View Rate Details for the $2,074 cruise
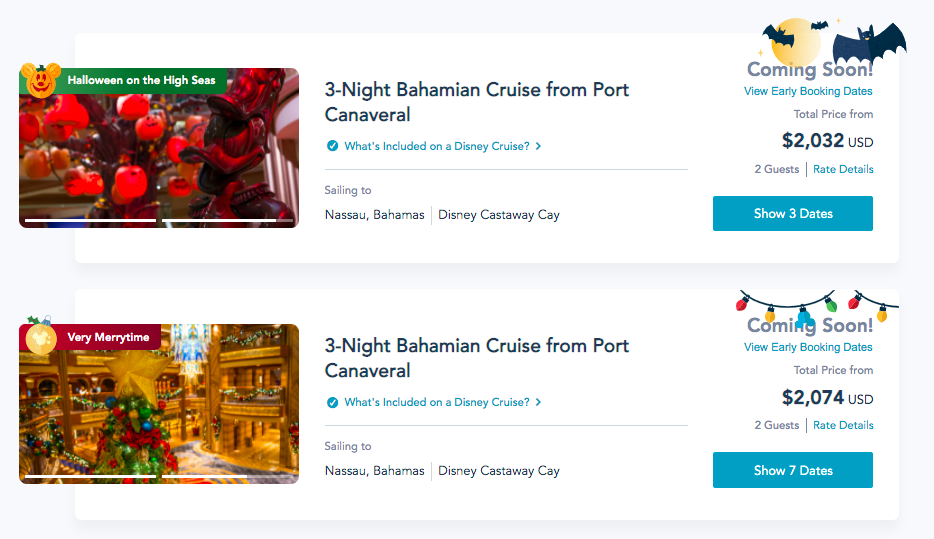Image resolution: width=934 pixels, height=539 pixels. pyautogui.click(x=843, y=425)
